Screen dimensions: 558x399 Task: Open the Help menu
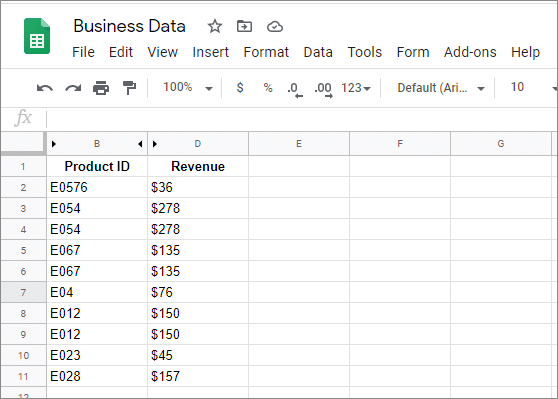(525, 52)
